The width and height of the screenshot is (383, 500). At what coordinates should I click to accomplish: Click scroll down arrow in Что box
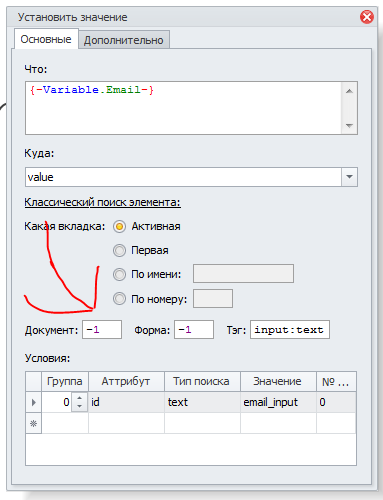click(349, 125)
